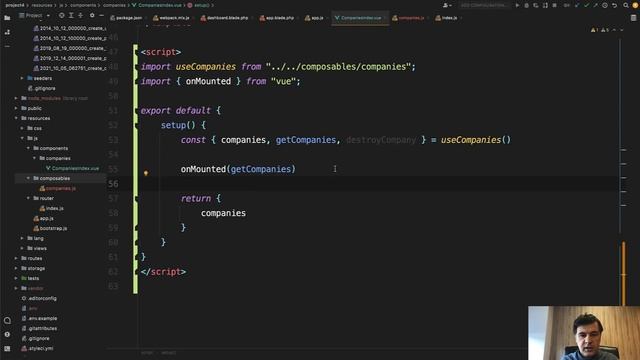The height and width of the screenshot is (360, 640).
Task: Click the warnings indicator above editor
Action: click(x=601, y=30)
